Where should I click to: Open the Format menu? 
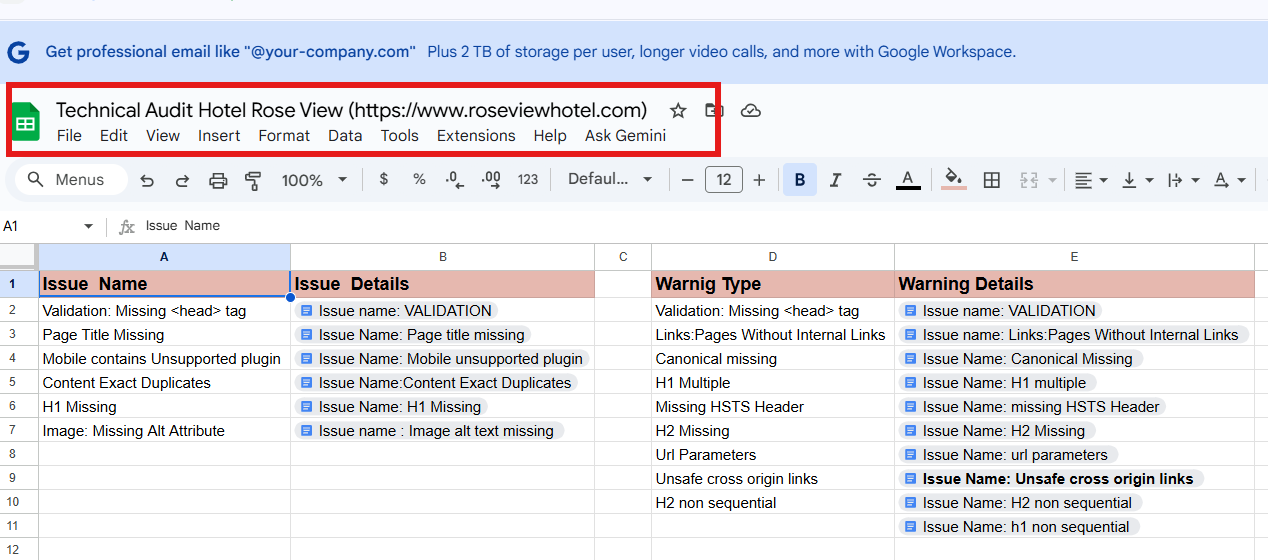point(284,136)
